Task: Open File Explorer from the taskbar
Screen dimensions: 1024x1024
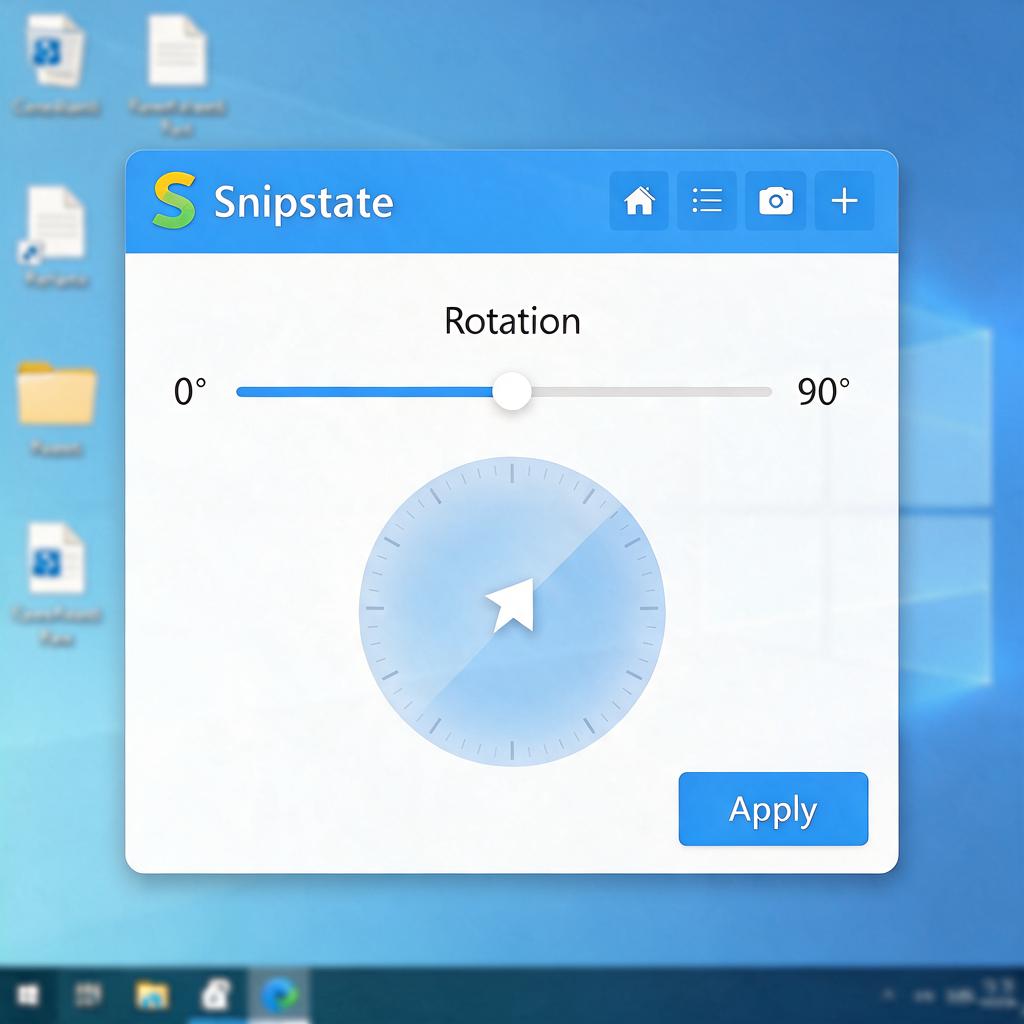Action: tap(152, 995)
